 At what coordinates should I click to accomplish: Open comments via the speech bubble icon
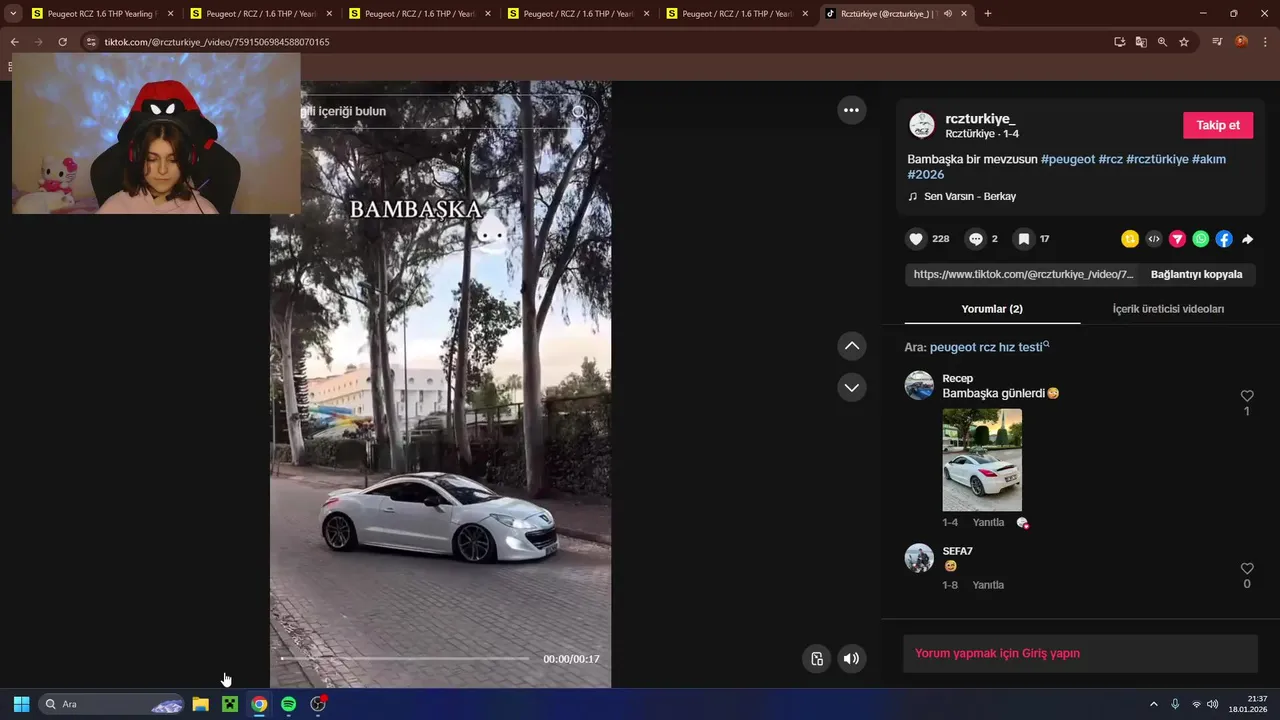tap(976, 239)
